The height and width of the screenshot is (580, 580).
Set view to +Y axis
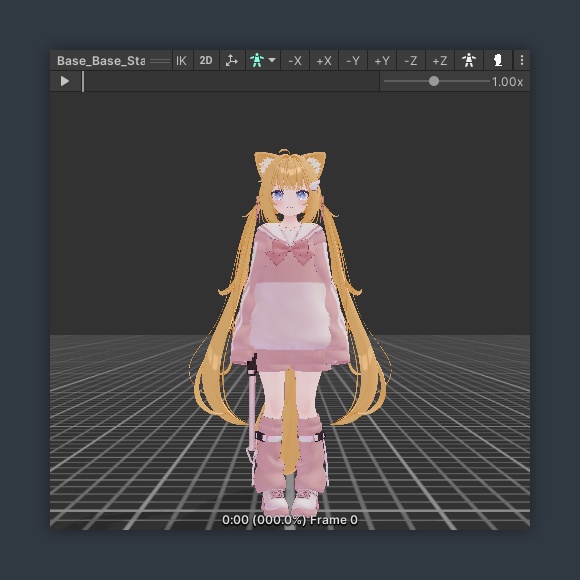(382, 61)
